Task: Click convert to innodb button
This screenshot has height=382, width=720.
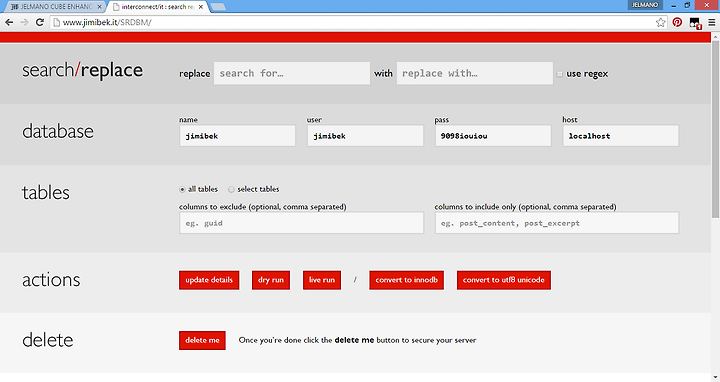Action: pyautogui.click(x=406, y=280)
